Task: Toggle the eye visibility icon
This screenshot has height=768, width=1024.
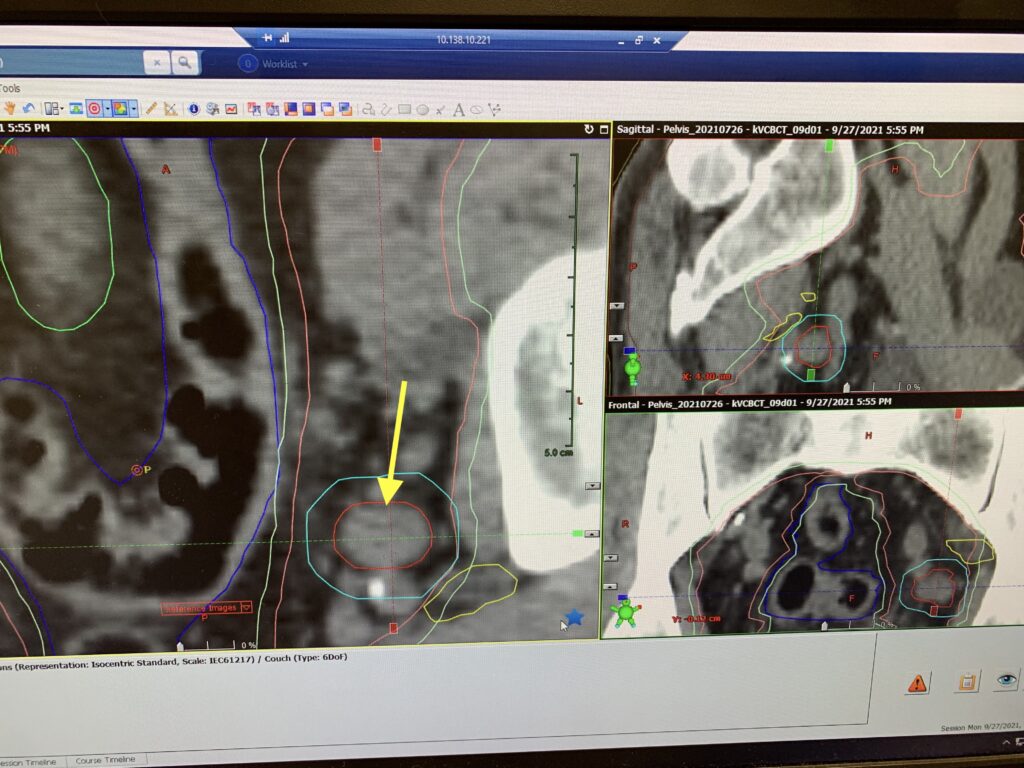Action: click(x=1006, y=680)
